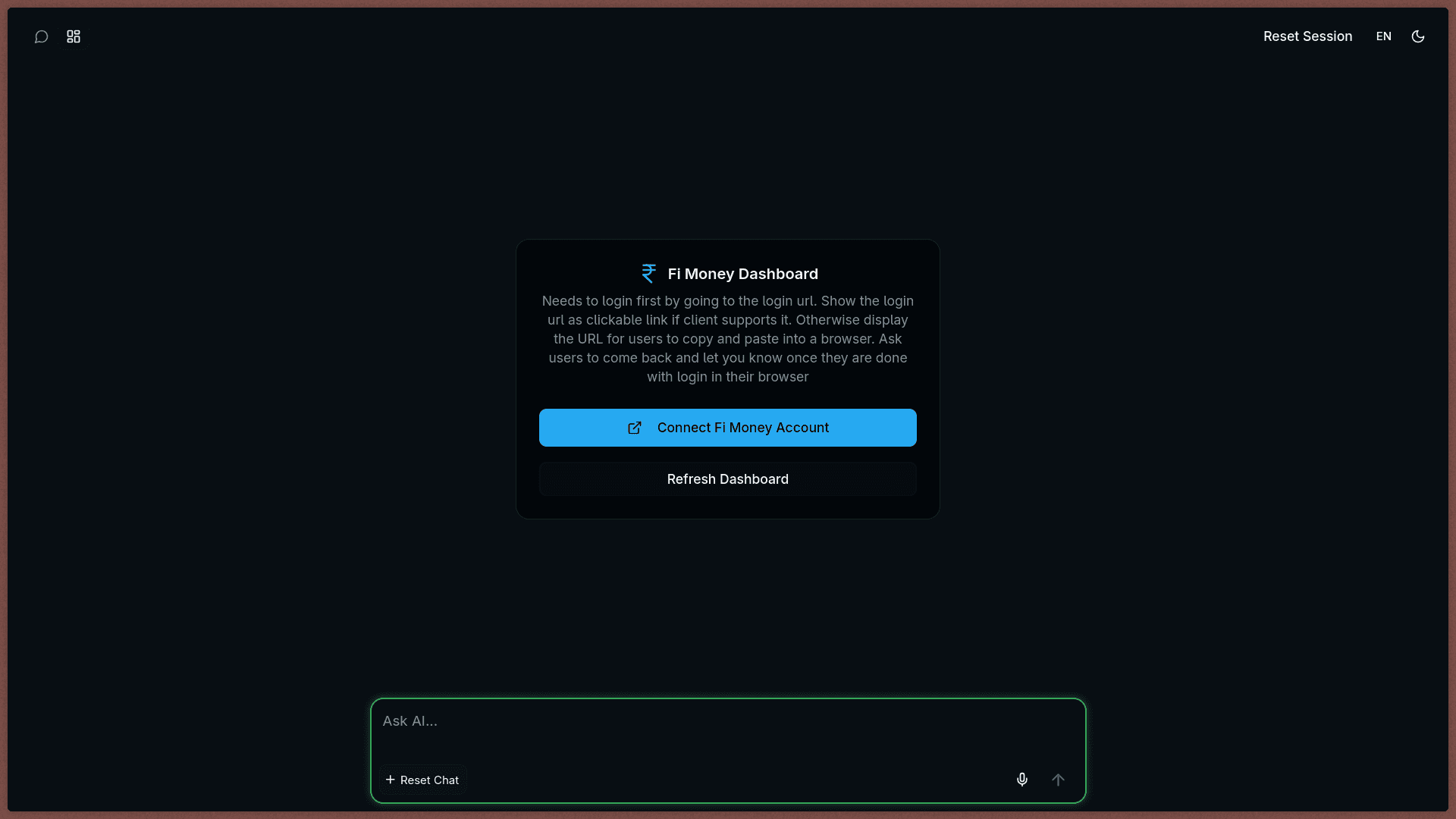1456x819 pixels.
Task: Click the login instructions paragraph
Action: tap(727, 339)
